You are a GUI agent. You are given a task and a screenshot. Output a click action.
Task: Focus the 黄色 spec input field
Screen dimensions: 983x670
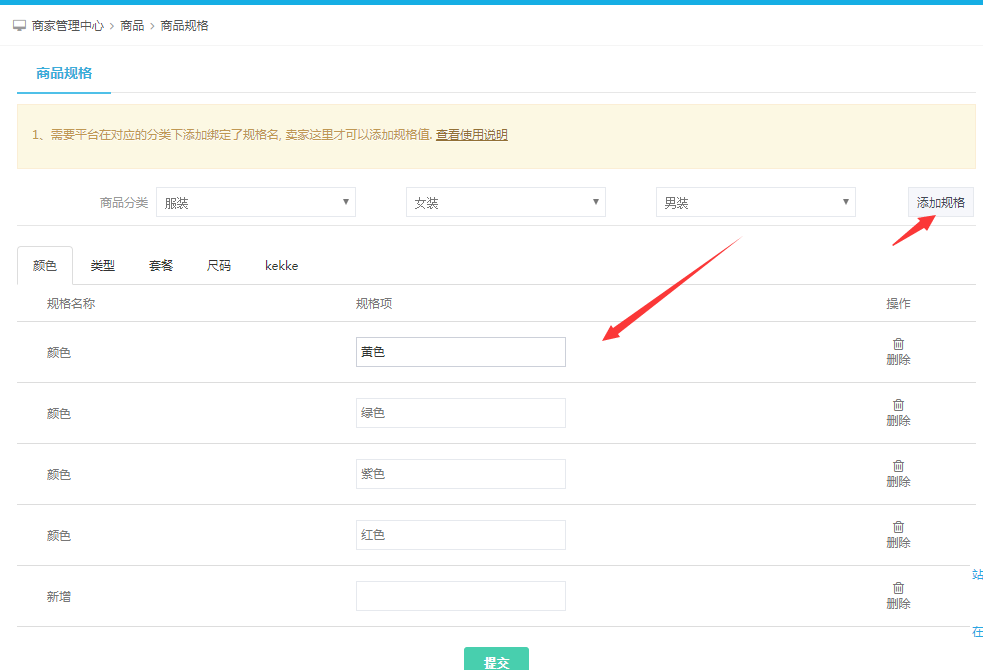460,352
